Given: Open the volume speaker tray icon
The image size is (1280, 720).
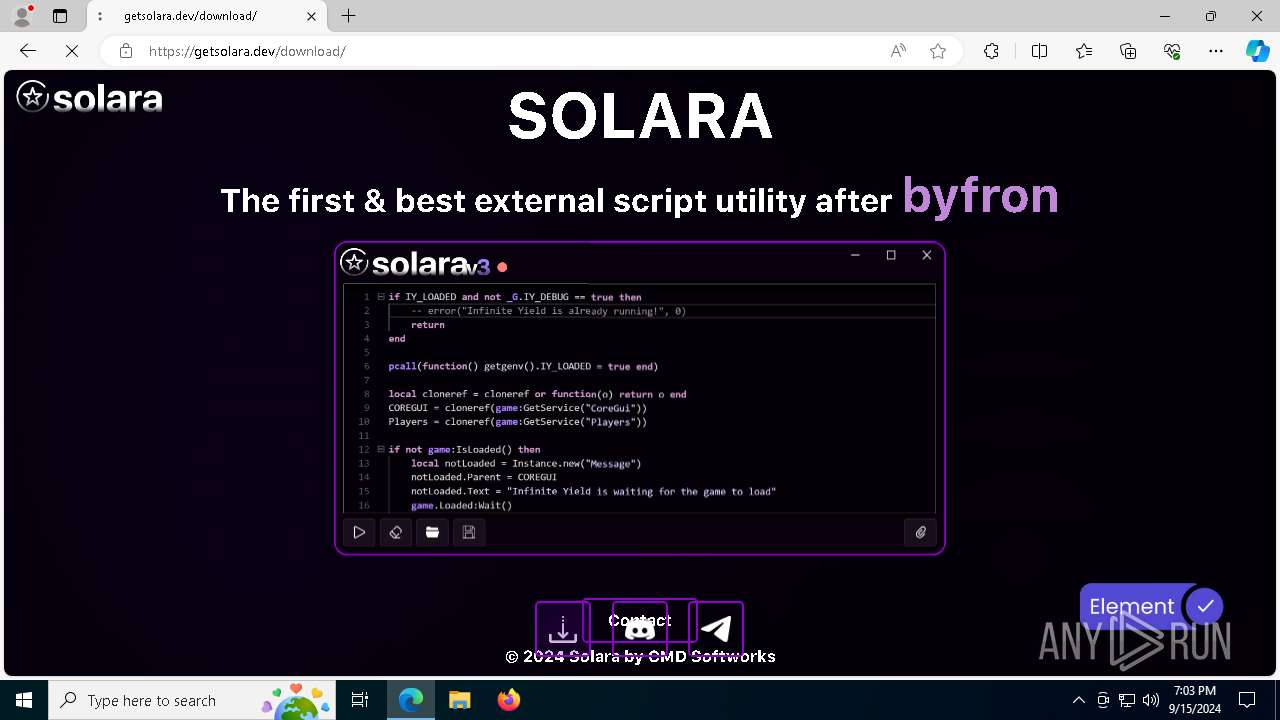Looking at the screenshot, I should [x=1151, y=700].
